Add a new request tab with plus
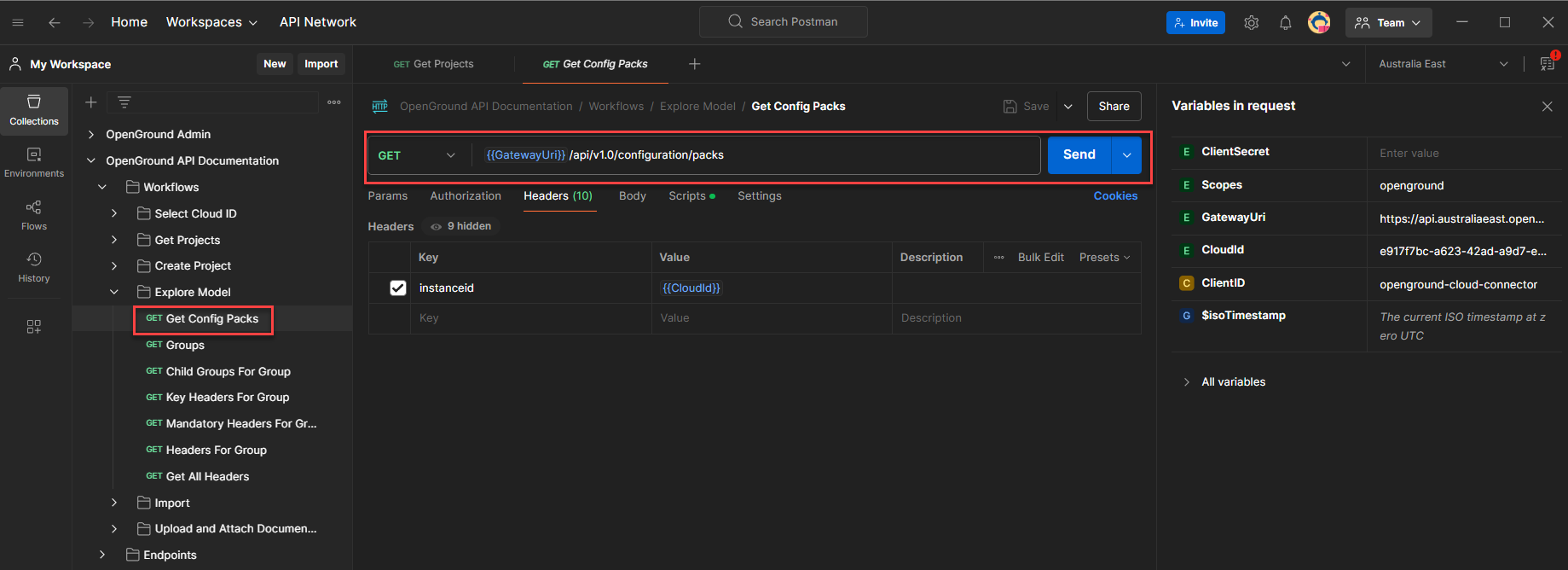This screenshot has height=570, width=1568. 695,64
